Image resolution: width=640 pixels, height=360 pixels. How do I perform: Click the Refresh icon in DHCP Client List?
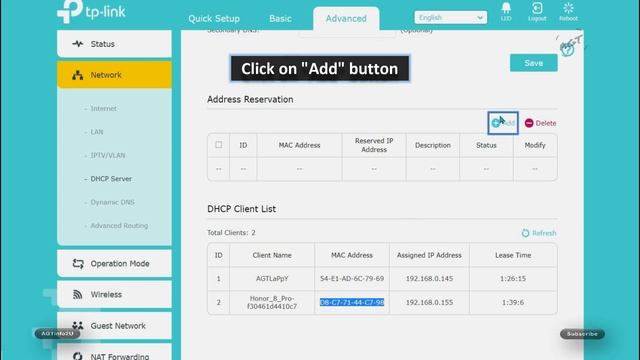pyautogui.click(x=525, y=233)
